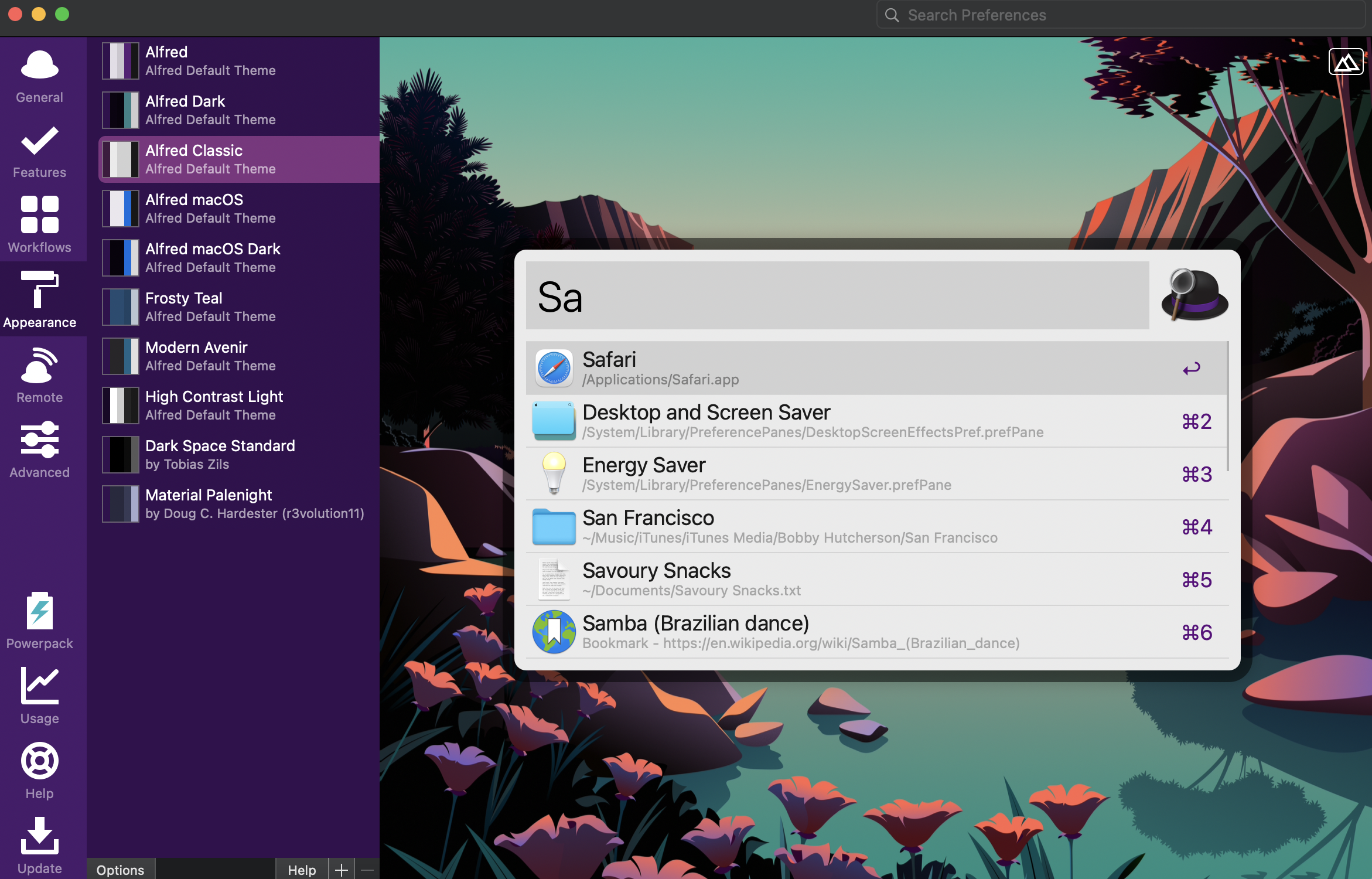Click the Savoury Snacks document icon
Viewport: 1372px width, 879px height.
tap(554, 579)
